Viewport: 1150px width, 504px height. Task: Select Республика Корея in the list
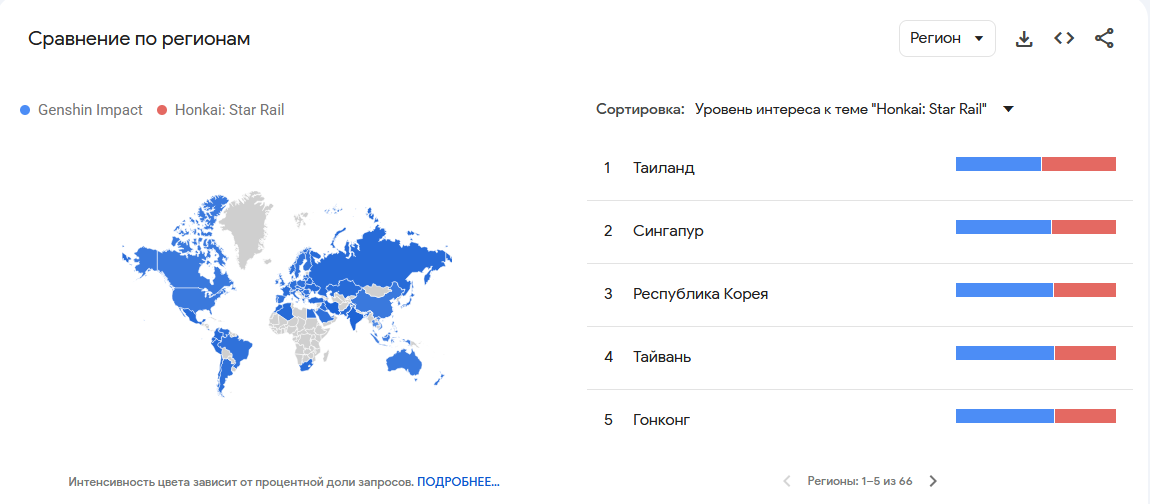click(x=700, y=294)
